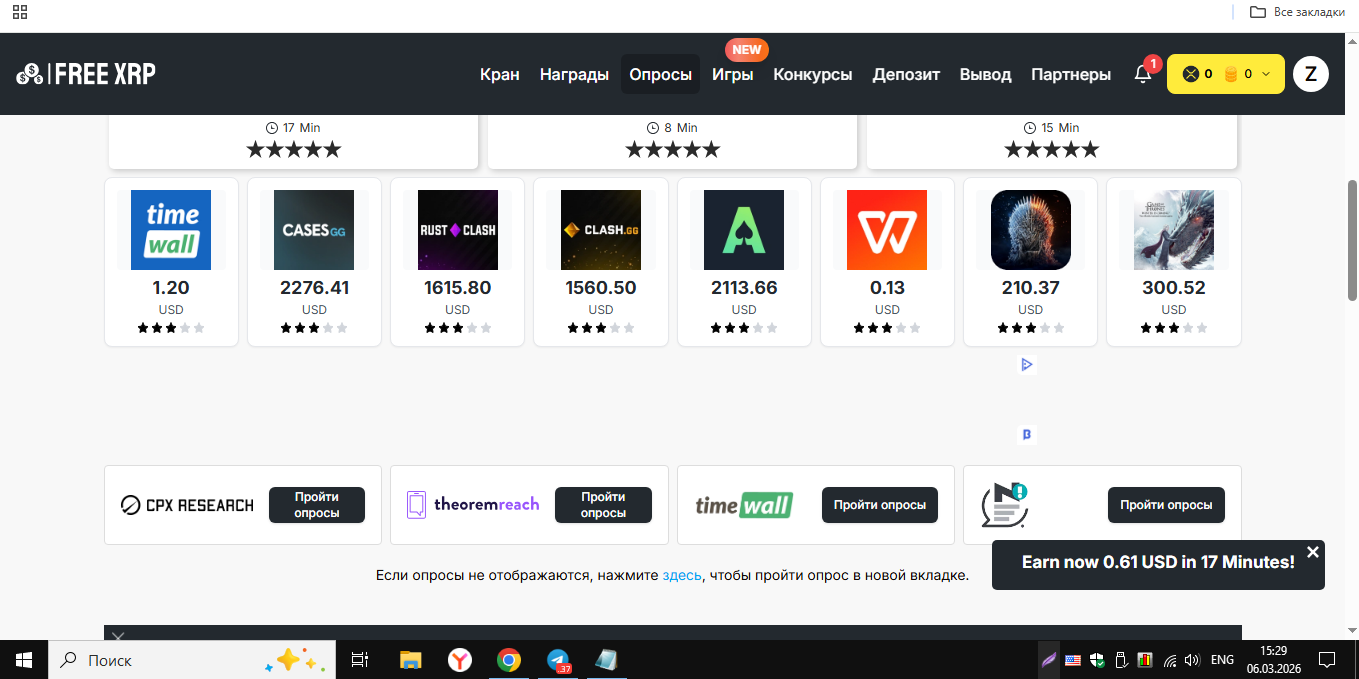
Task: Open the Депозит menu item
Action: coord(906,74)
